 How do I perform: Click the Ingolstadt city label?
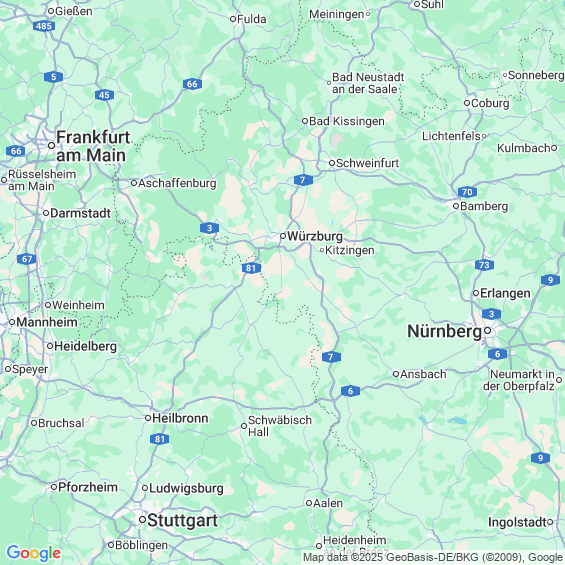coord(517,522)
